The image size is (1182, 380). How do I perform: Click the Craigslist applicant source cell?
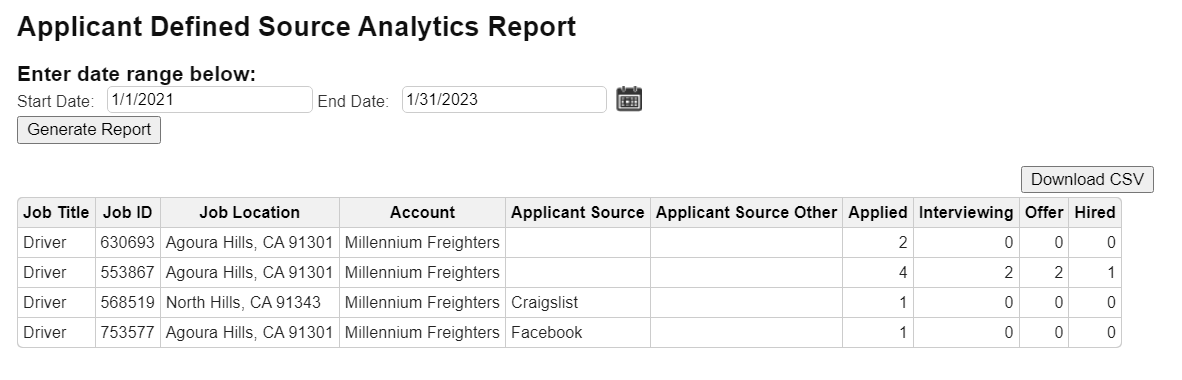coord(577,302)
